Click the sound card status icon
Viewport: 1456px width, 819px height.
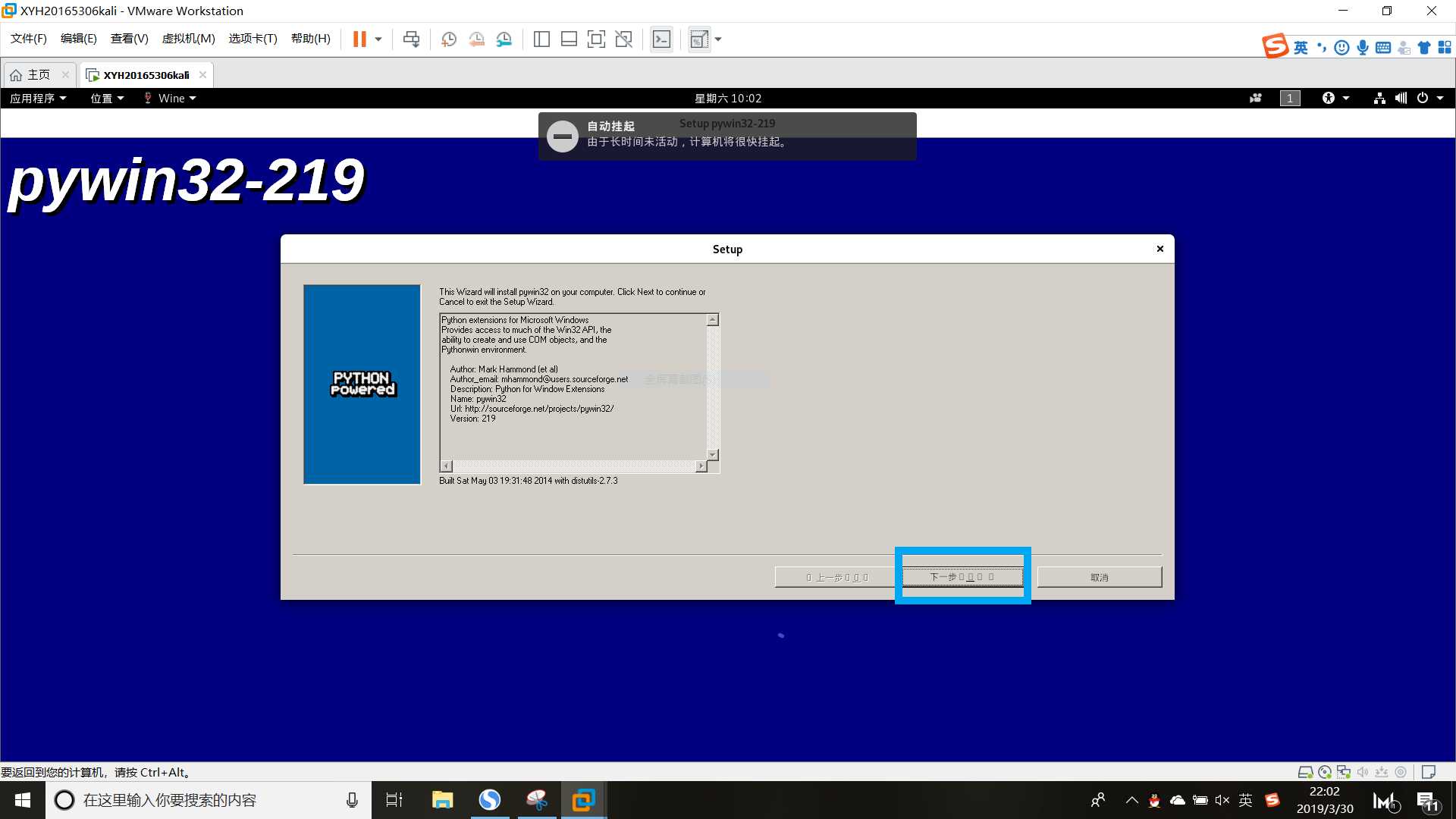[1363, 772]
